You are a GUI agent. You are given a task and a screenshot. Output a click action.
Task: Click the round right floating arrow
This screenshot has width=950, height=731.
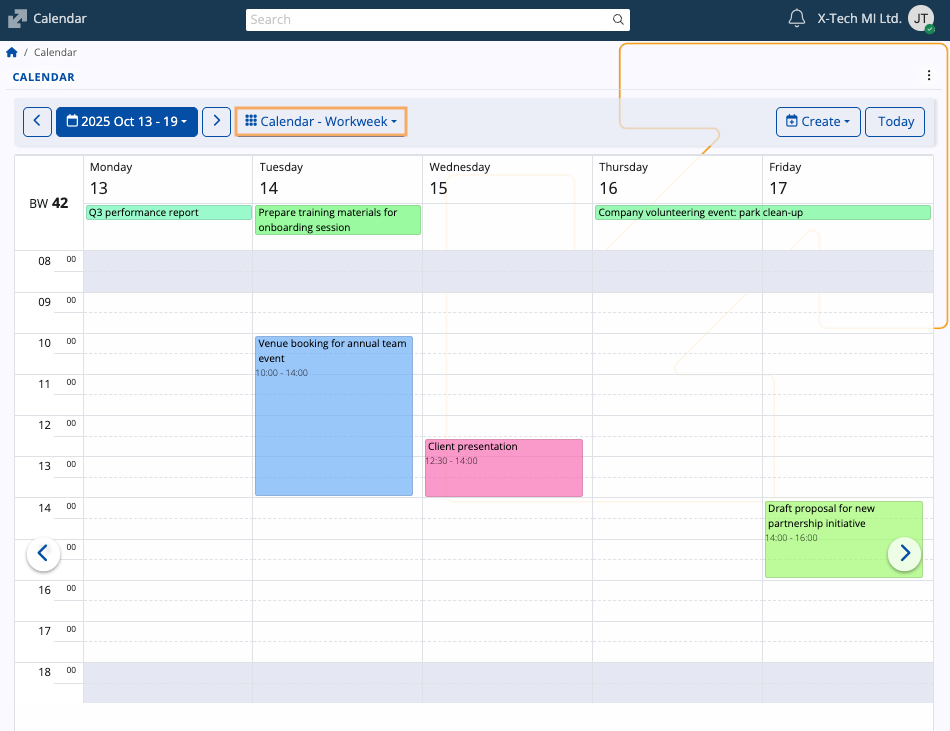(x=905, y=553)
